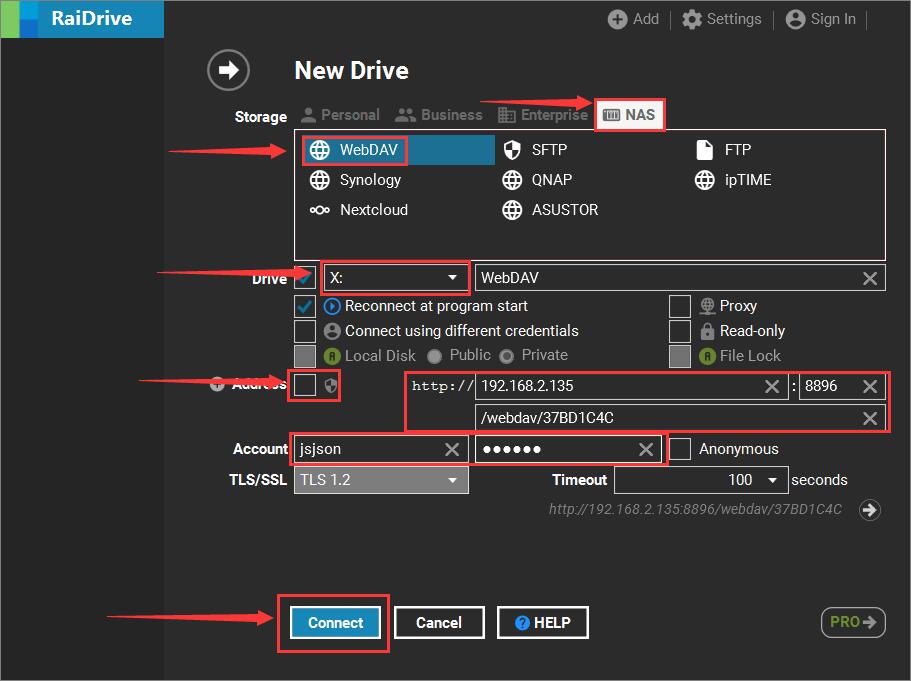
Task: Open Settings gear icon
Action: 691,19
